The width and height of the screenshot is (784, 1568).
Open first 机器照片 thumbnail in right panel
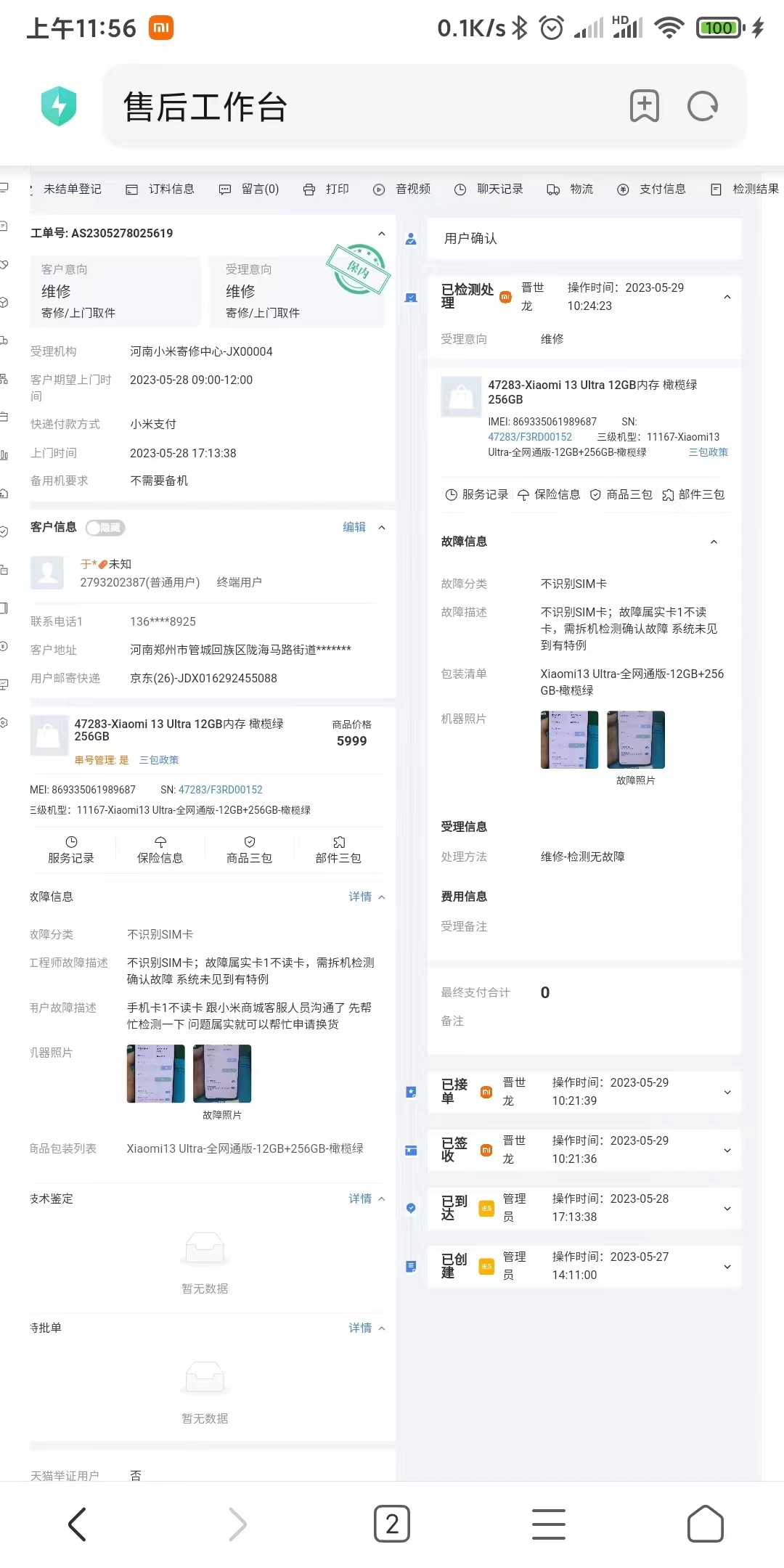(x=570, y=740)
